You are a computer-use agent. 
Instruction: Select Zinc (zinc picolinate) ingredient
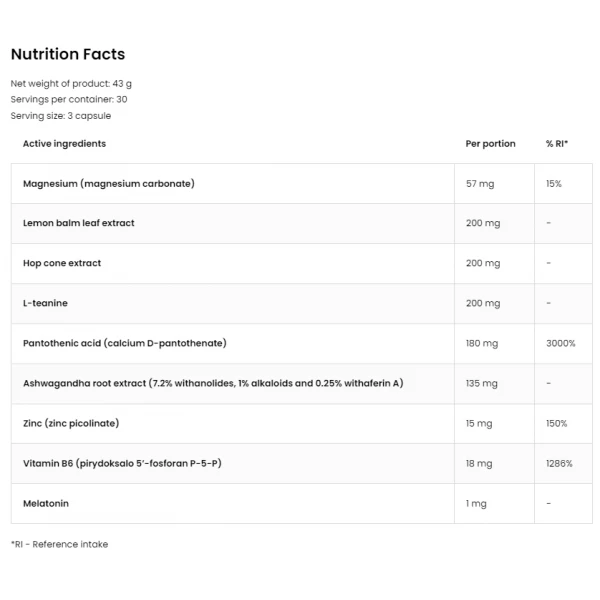(x=71, y=423)
